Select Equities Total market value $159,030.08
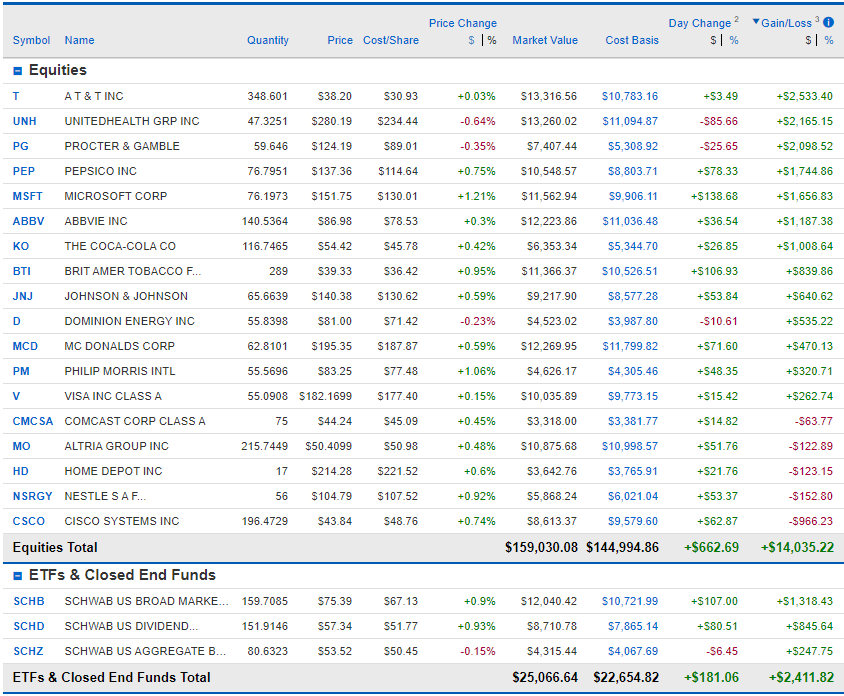 click(541, 548)
